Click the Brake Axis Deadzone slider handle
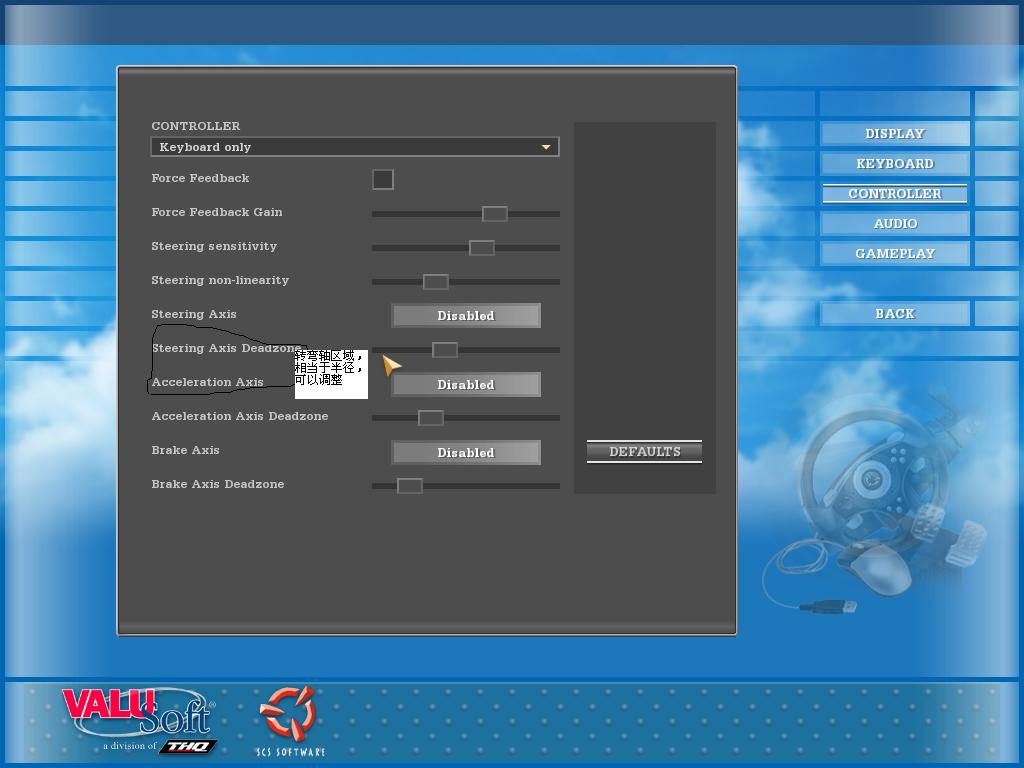1024x768 pixels. click(x=409, y=486)
